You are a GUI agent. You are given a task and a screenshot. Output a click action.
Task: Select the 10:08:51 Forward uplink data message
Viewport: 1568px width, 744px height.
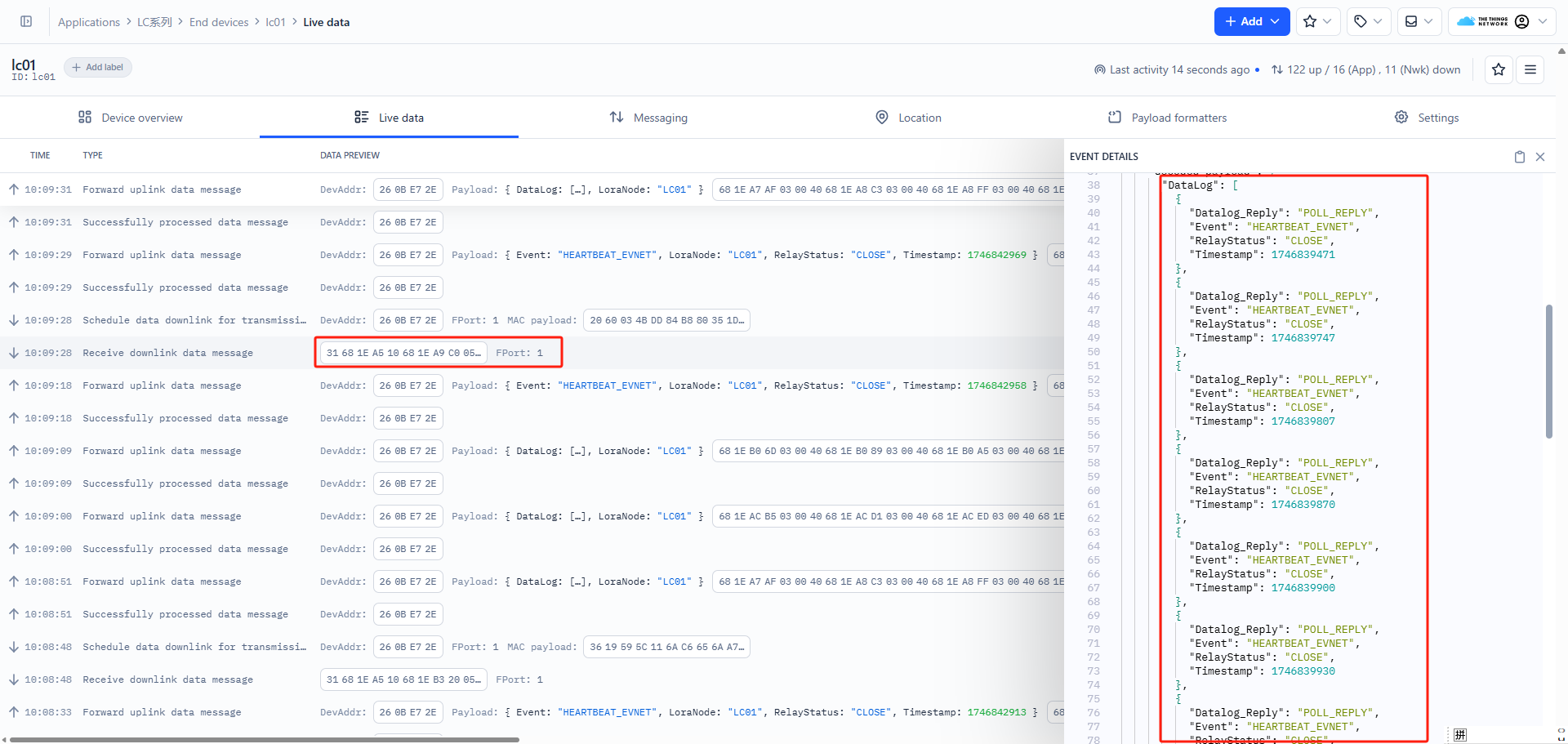(532, 581)
